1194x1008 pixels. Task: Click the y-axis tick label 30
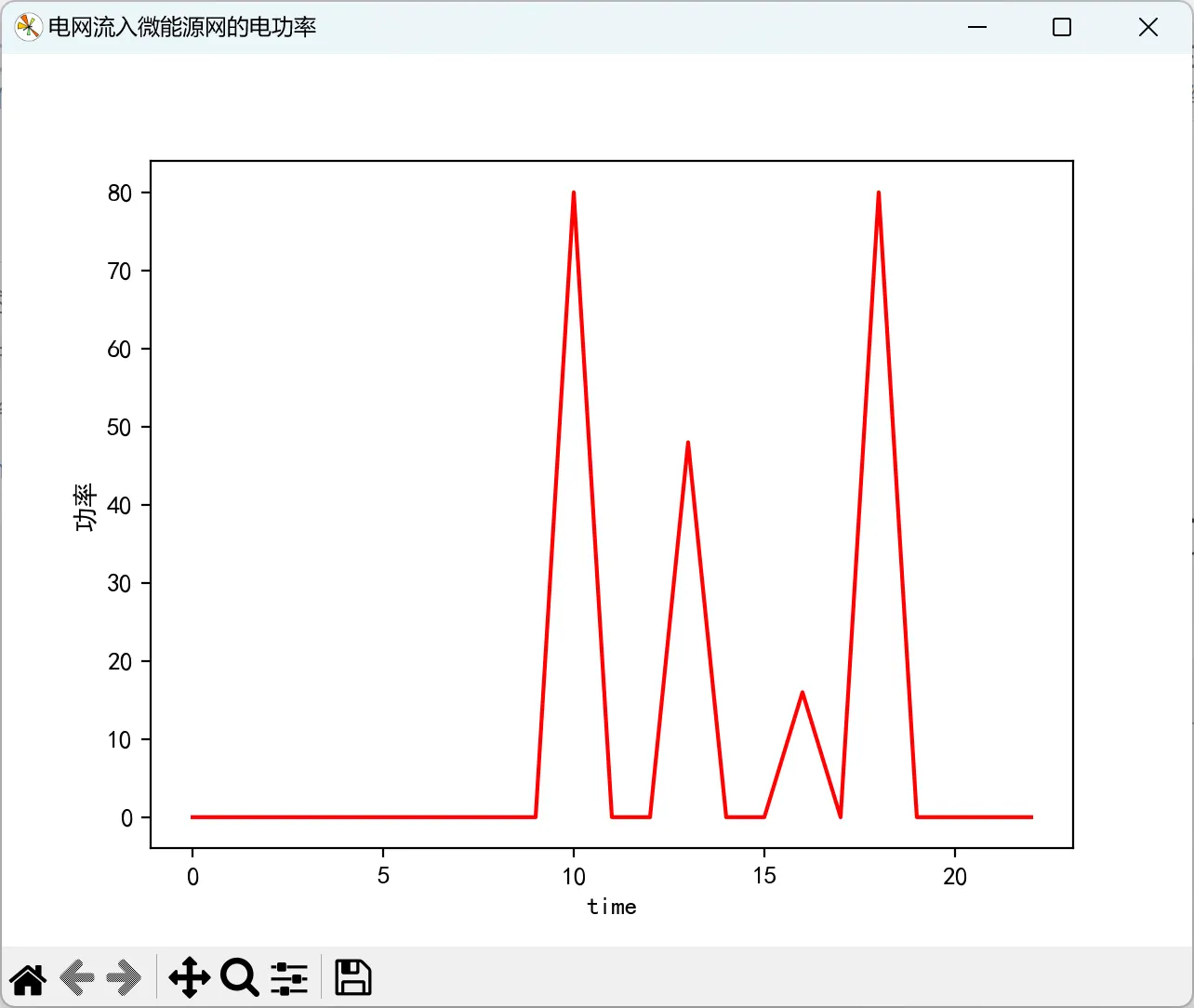pos(120,584)
